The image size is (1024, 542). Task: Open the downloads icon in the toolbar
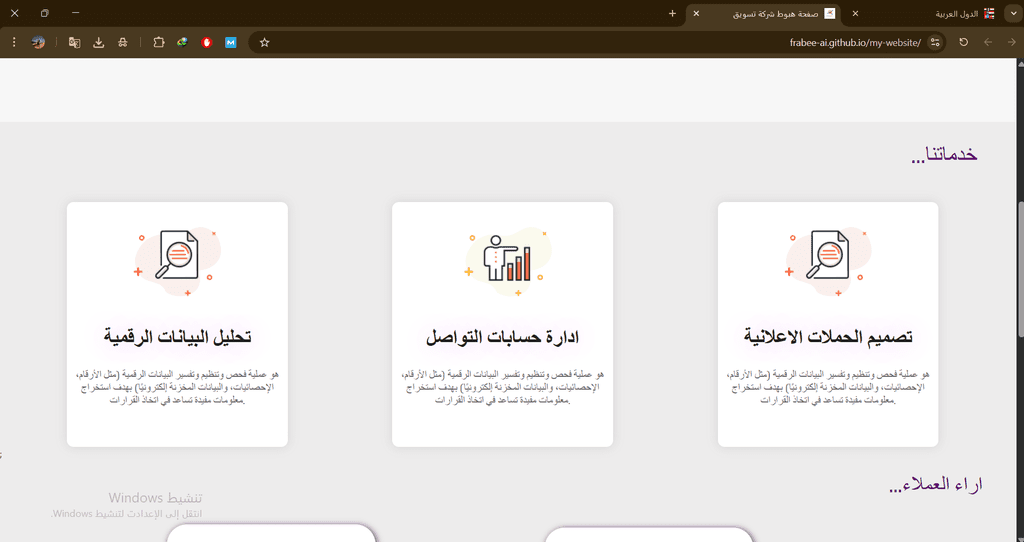99,42
